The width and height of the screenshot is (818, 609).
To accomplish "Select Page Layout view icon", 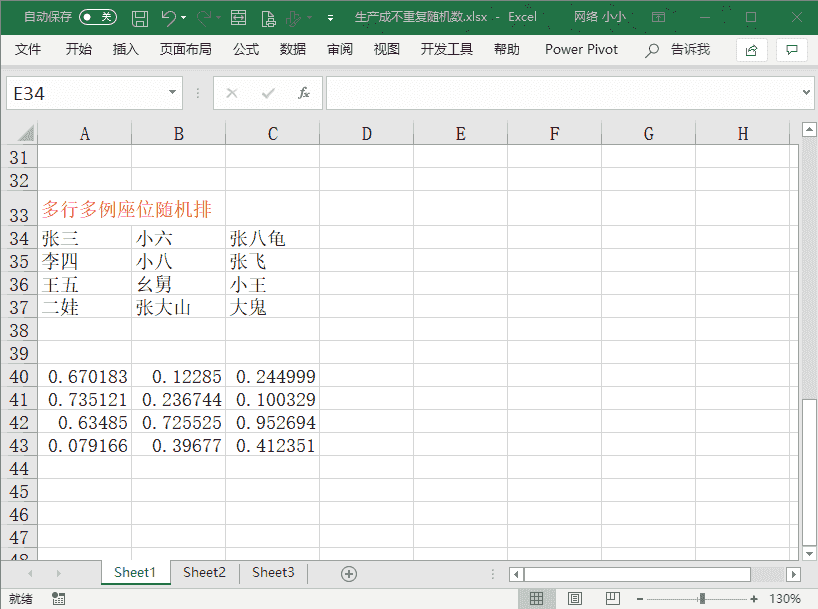I will (575, 598).
